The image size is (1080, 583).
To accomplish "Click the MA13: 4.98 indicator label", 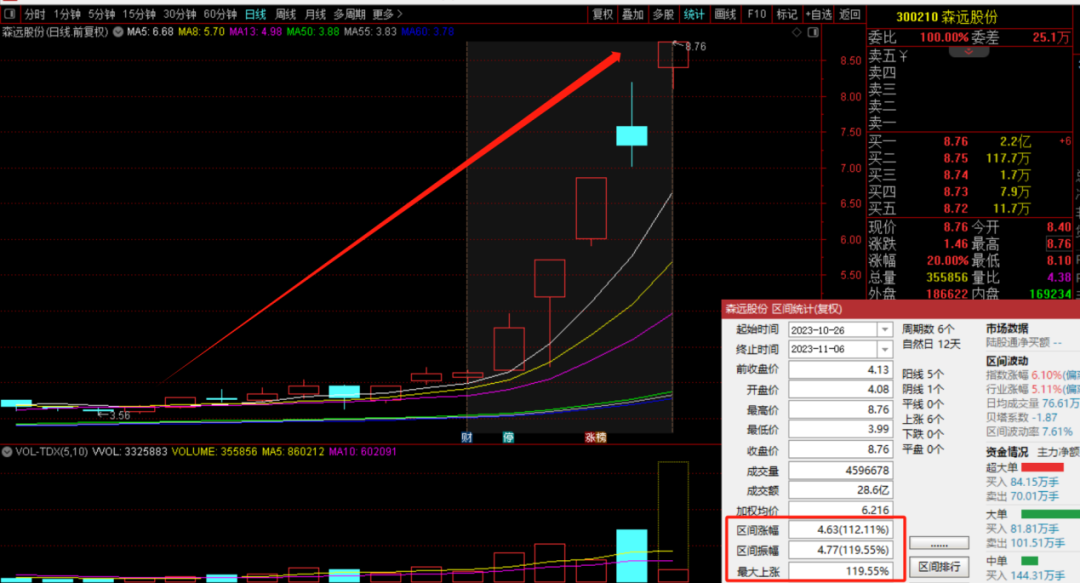I will click(255, 32).
